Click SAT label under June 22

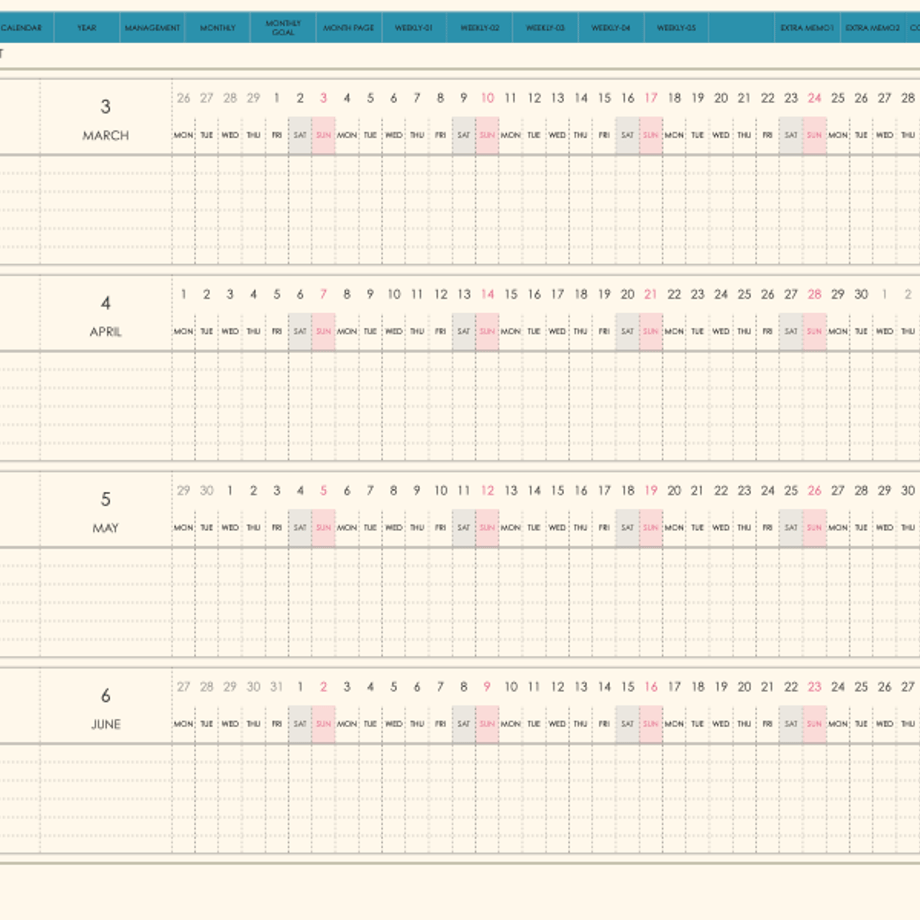[x=791, y=724]
